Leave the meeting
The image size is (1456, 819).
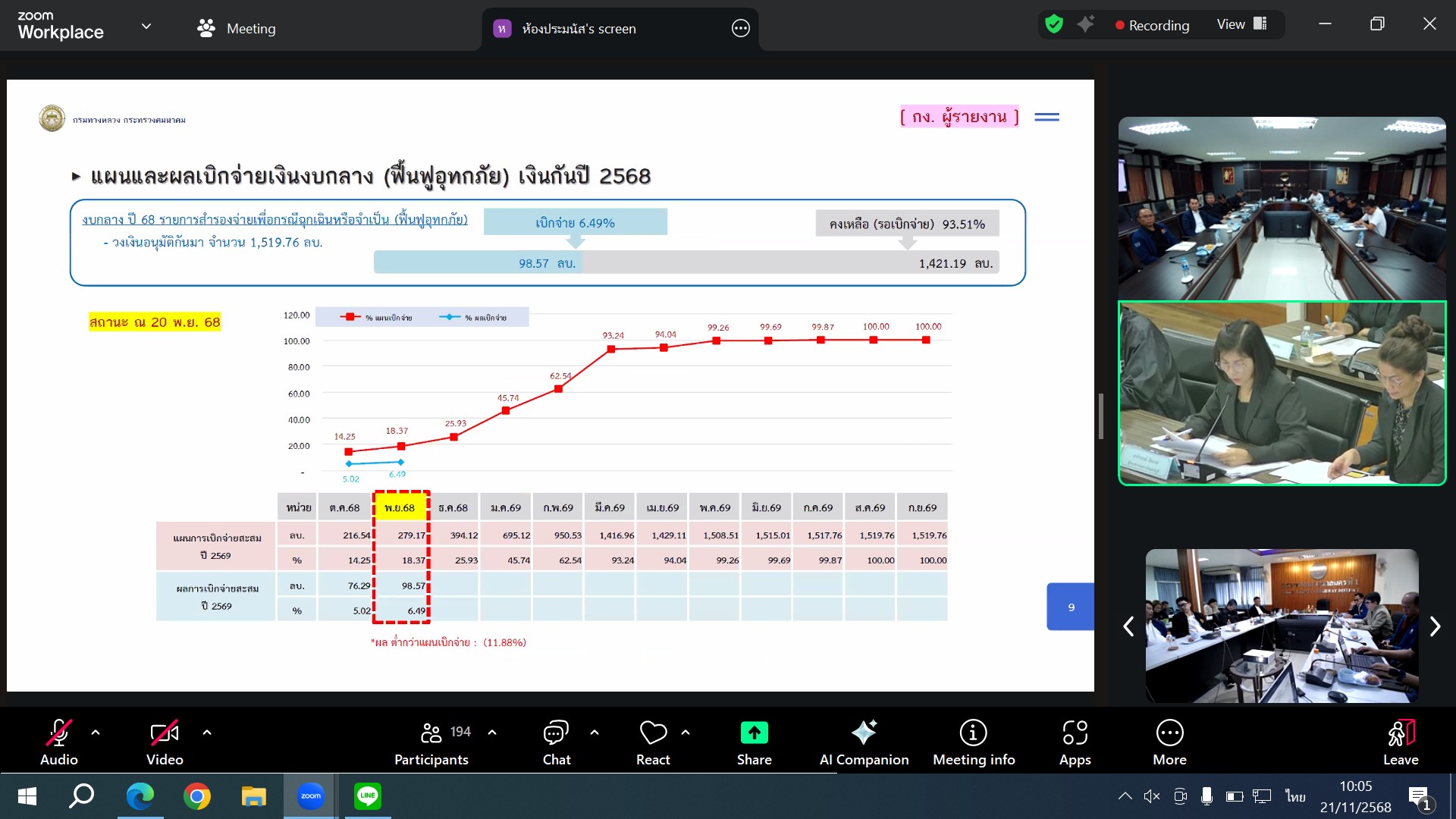tap(1400, 742)
